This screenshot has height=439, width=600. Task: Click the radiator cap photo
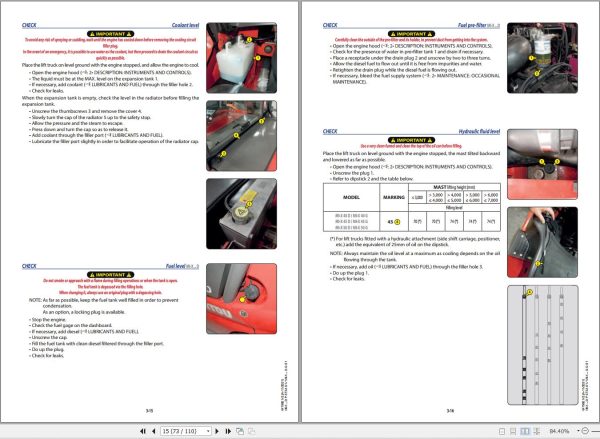click(x=241, y=214)
